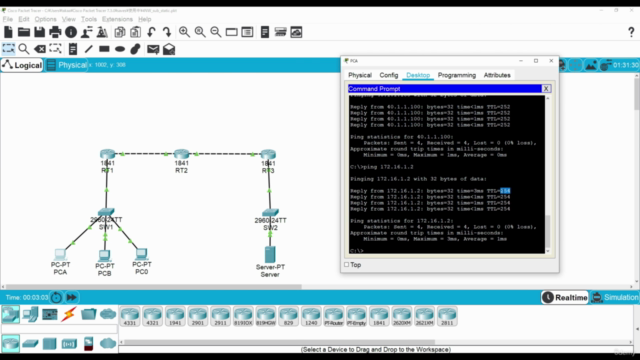Click the Add Complex PDU open envelope icon

coord(169,49)
